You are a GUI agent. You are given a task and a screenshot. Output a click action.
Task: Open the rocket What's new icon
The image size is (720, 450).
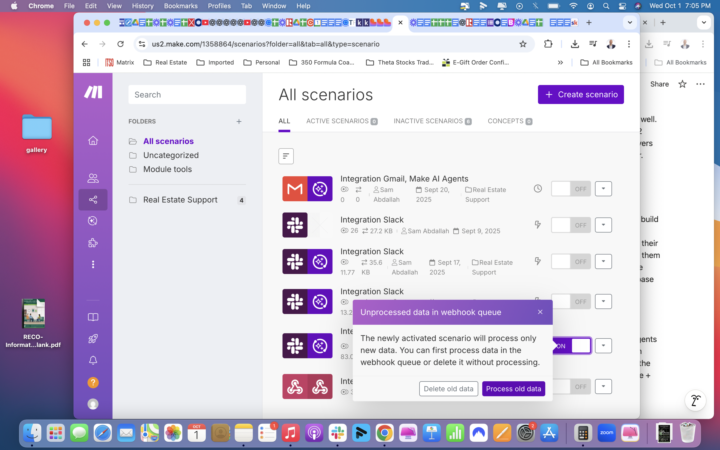pos(93,339)
